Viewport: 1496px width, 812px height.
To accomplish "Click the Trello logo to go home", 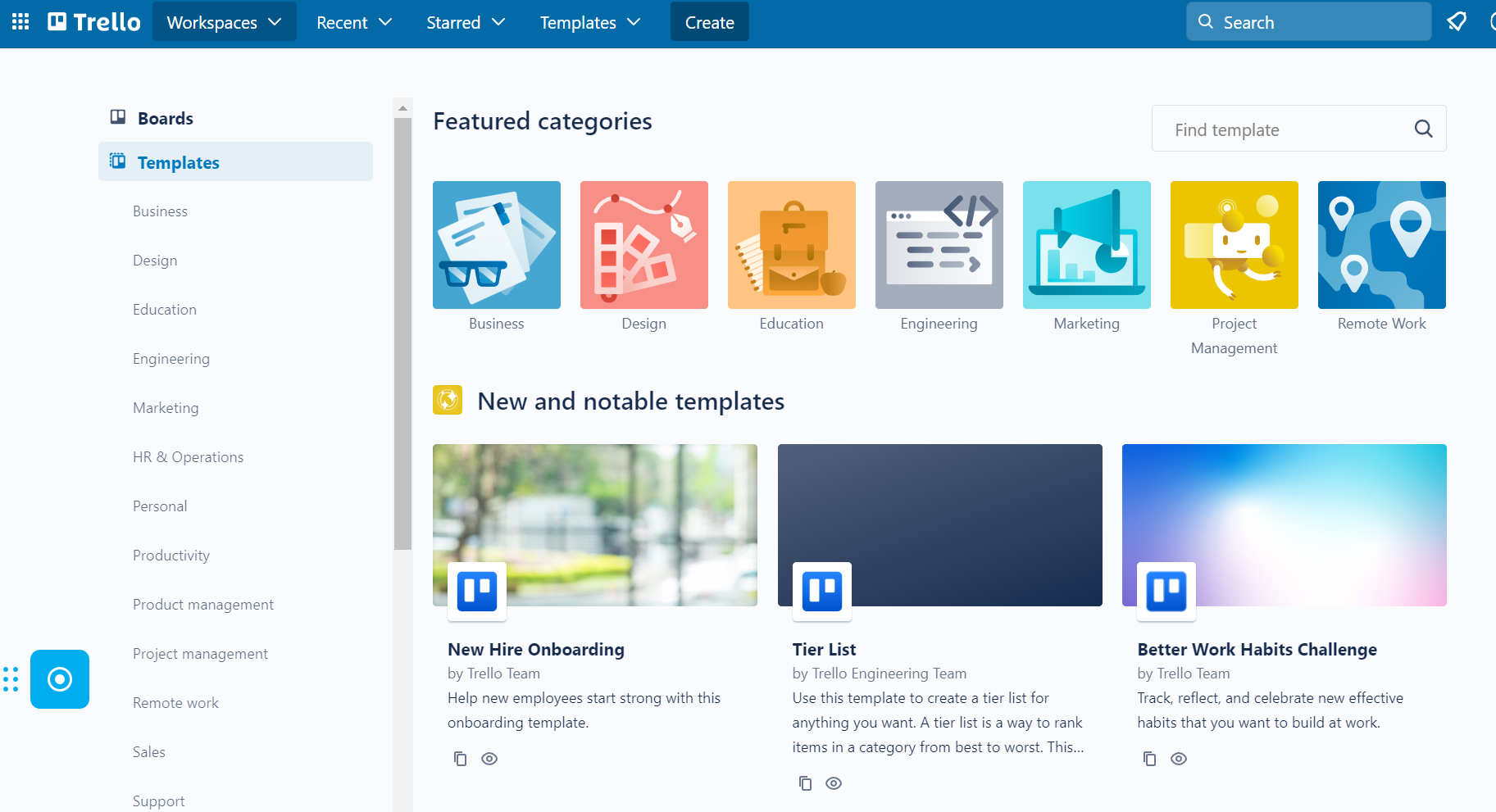I will 94,22.
